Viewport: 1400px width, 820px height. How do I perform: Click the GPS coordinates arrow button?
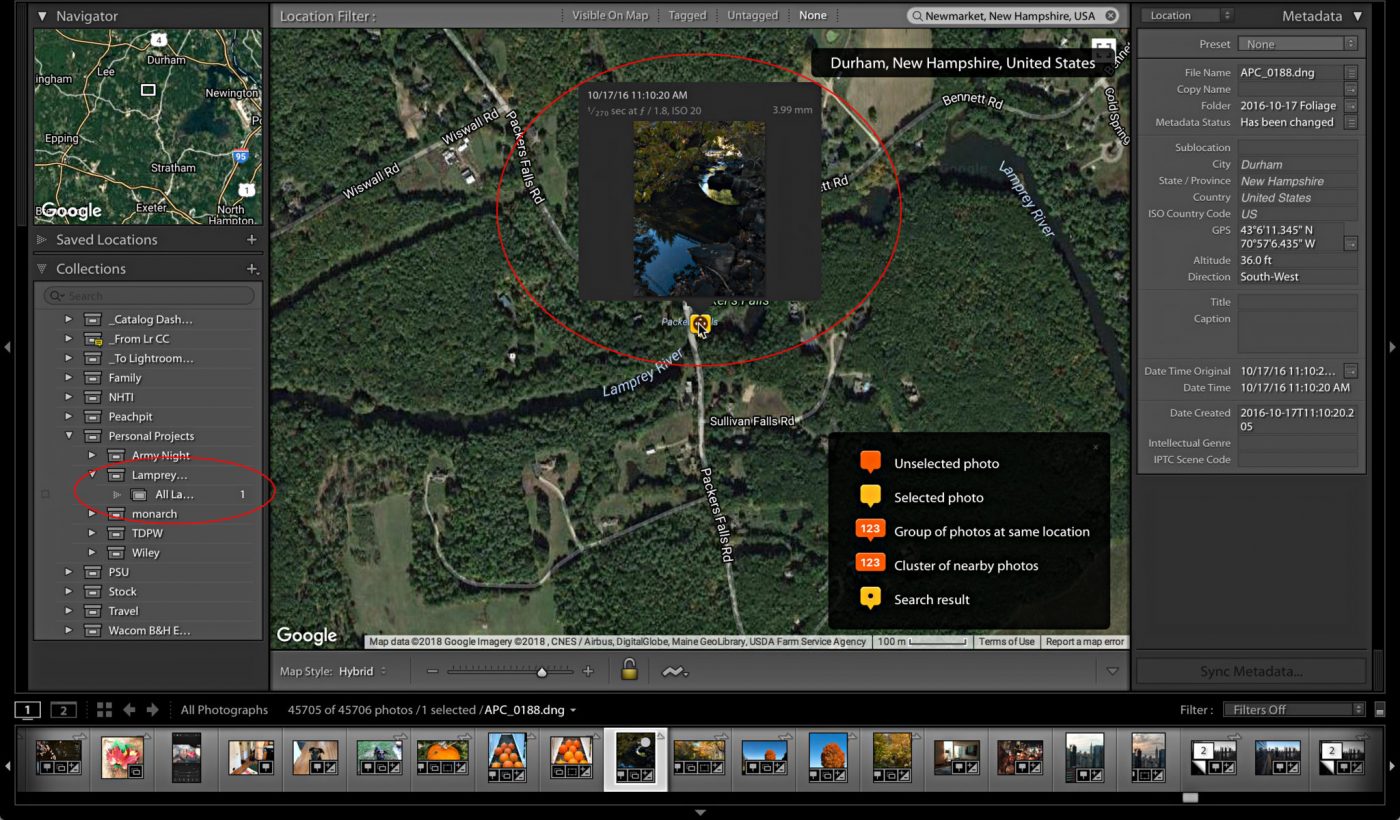[1351, 243]
